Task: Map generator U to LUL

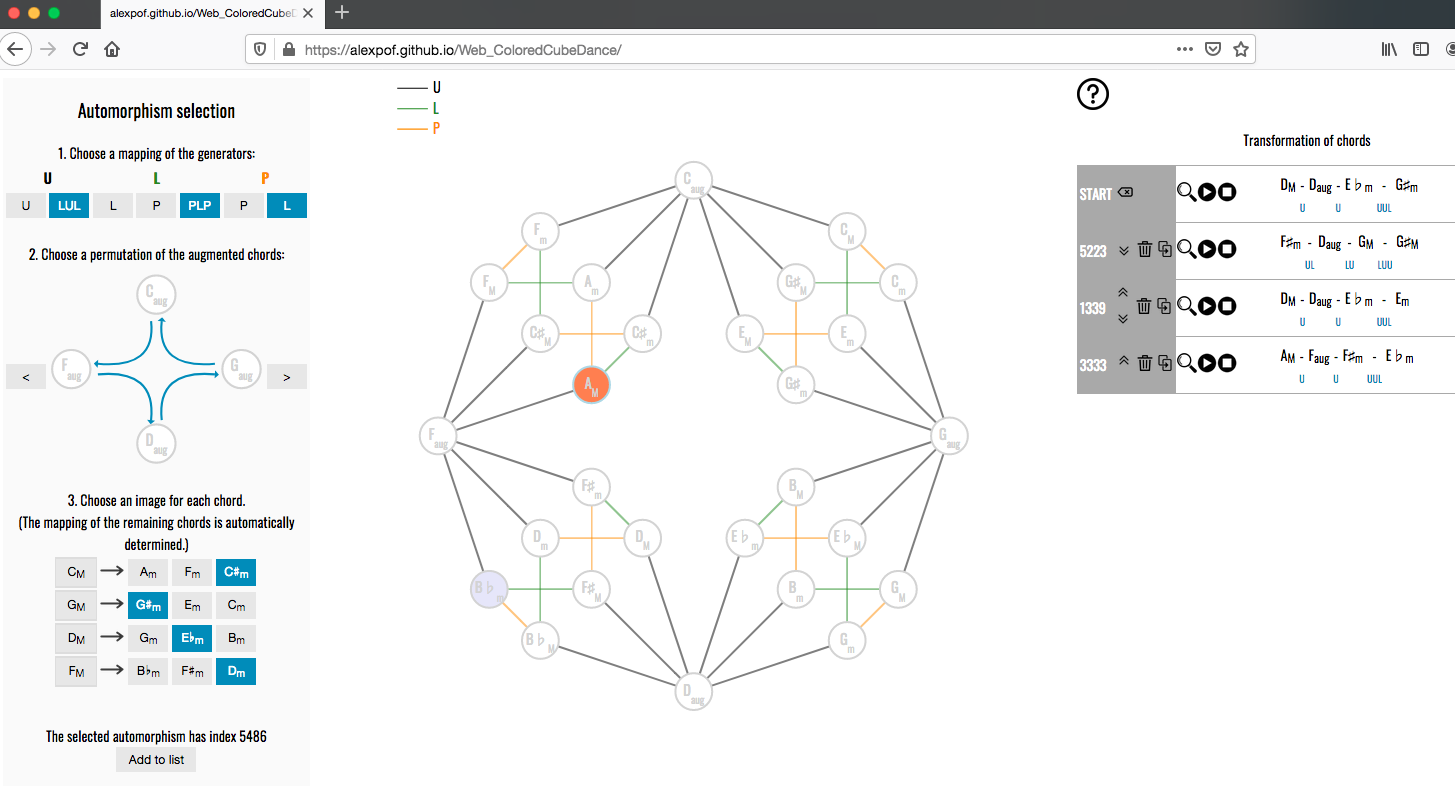Action: (69, 205)
